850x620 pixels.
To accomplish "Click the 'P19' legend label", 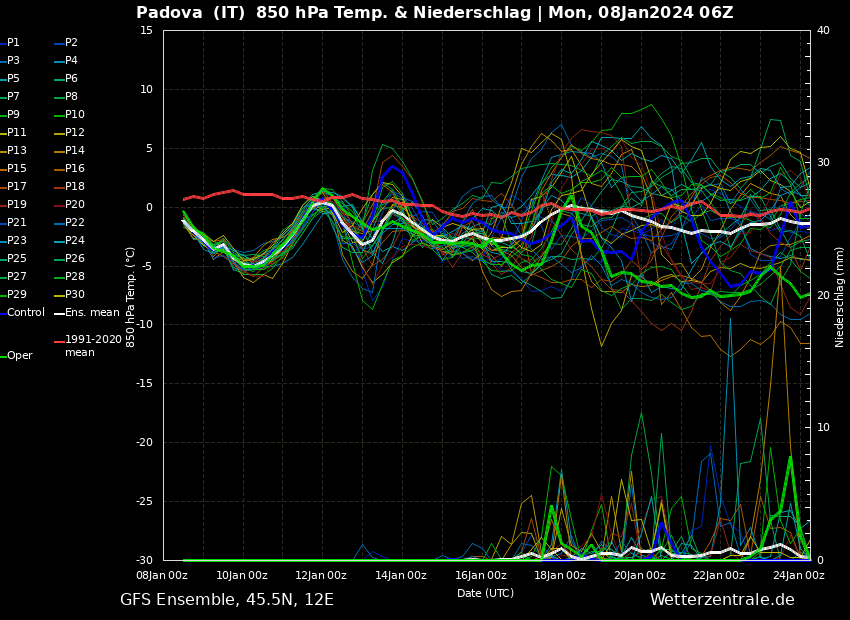I will (17, 204).
